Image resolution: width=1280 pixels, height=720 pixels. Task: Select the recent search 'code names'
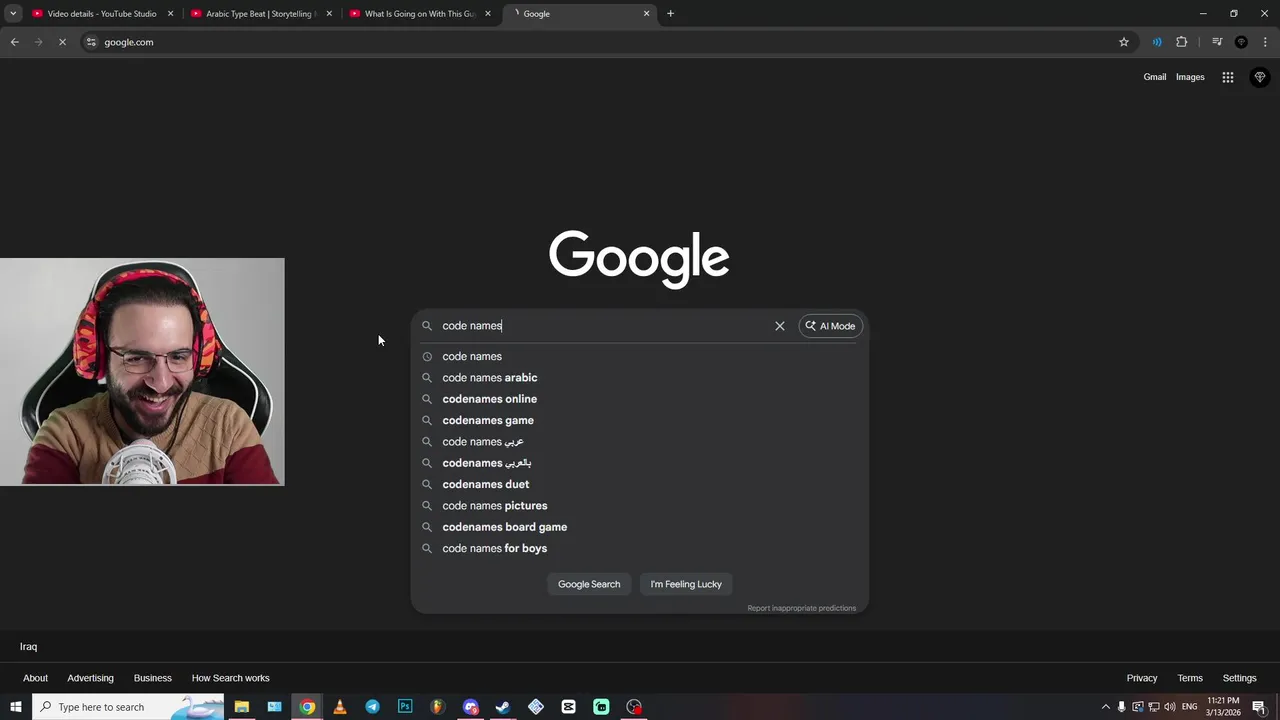pos(639,356)
